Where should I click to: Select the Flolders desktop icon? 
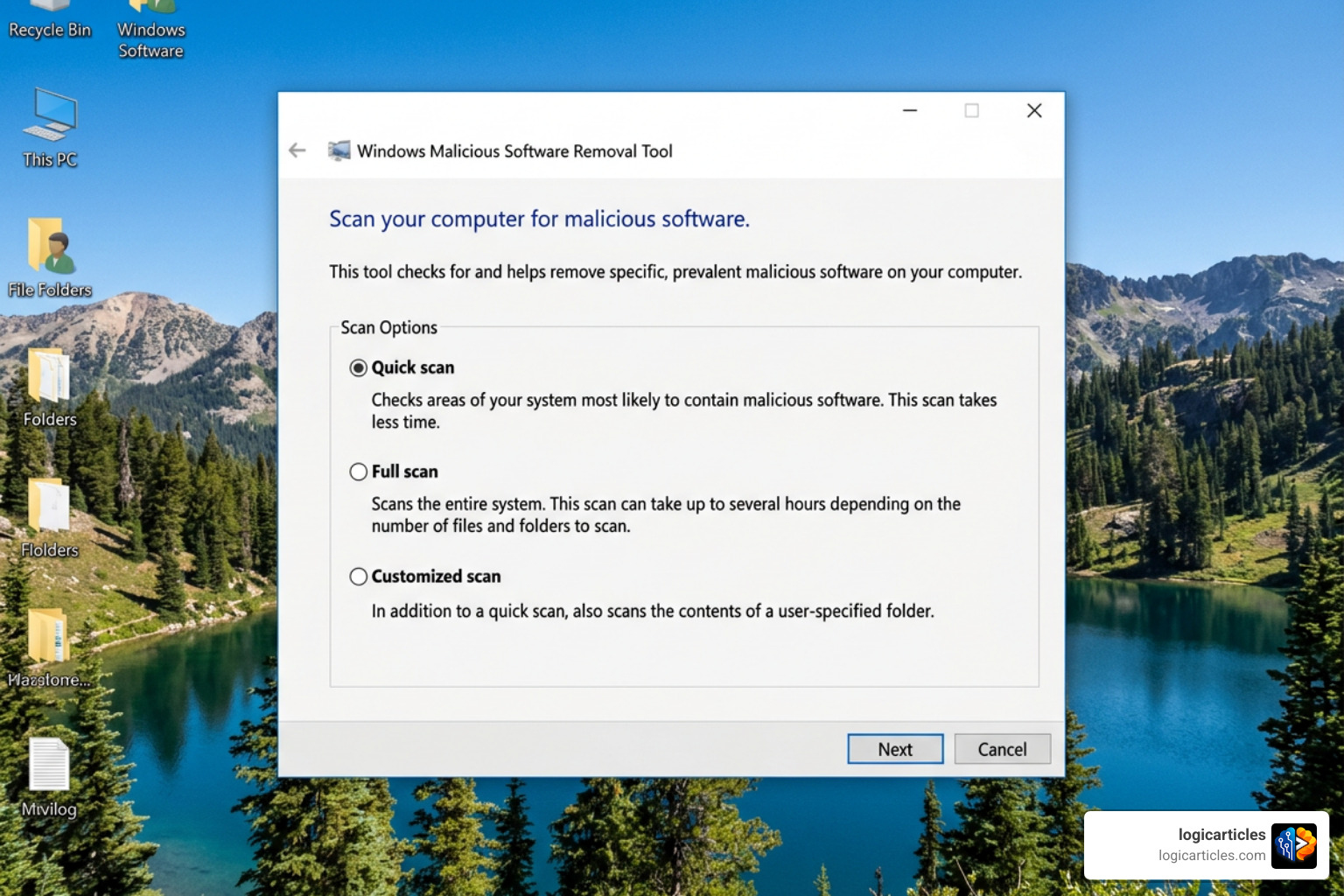(50, 518)
